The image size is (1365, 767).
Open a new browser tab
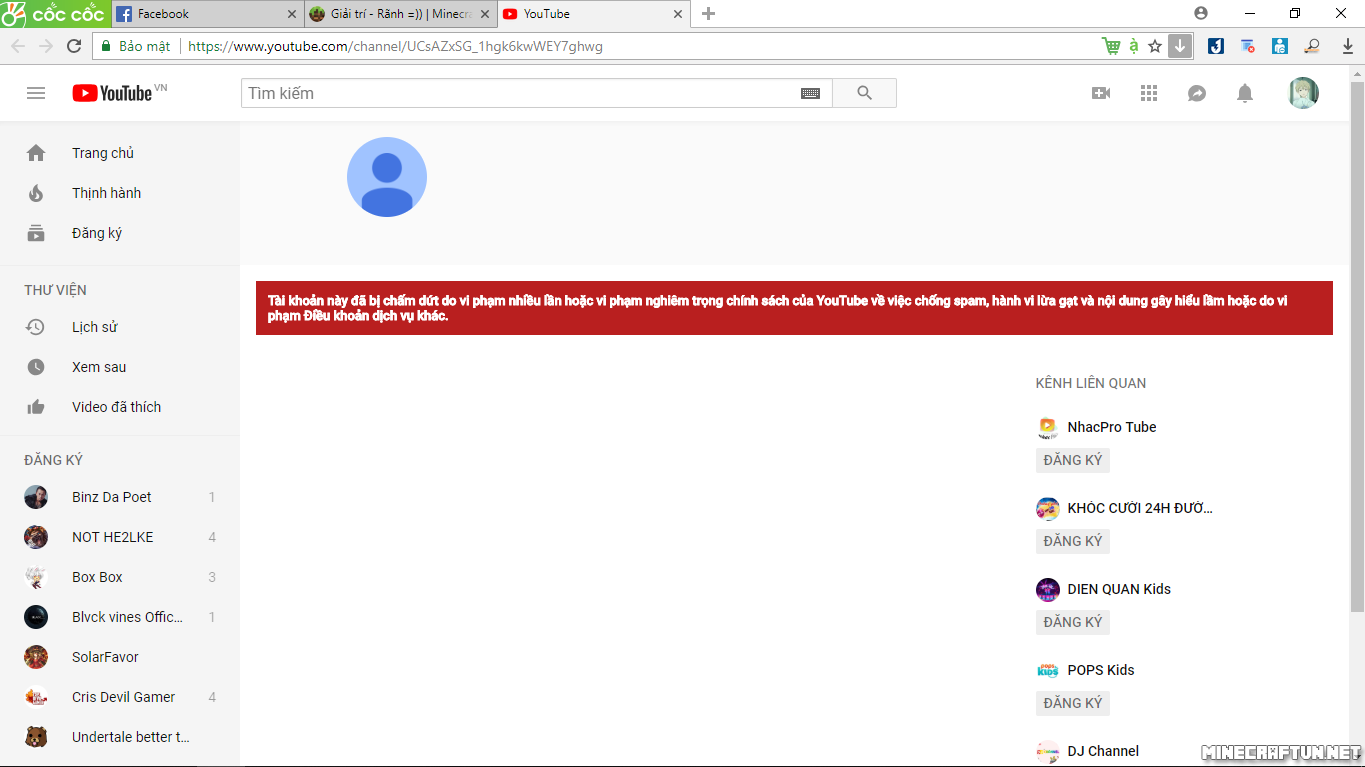709,14
